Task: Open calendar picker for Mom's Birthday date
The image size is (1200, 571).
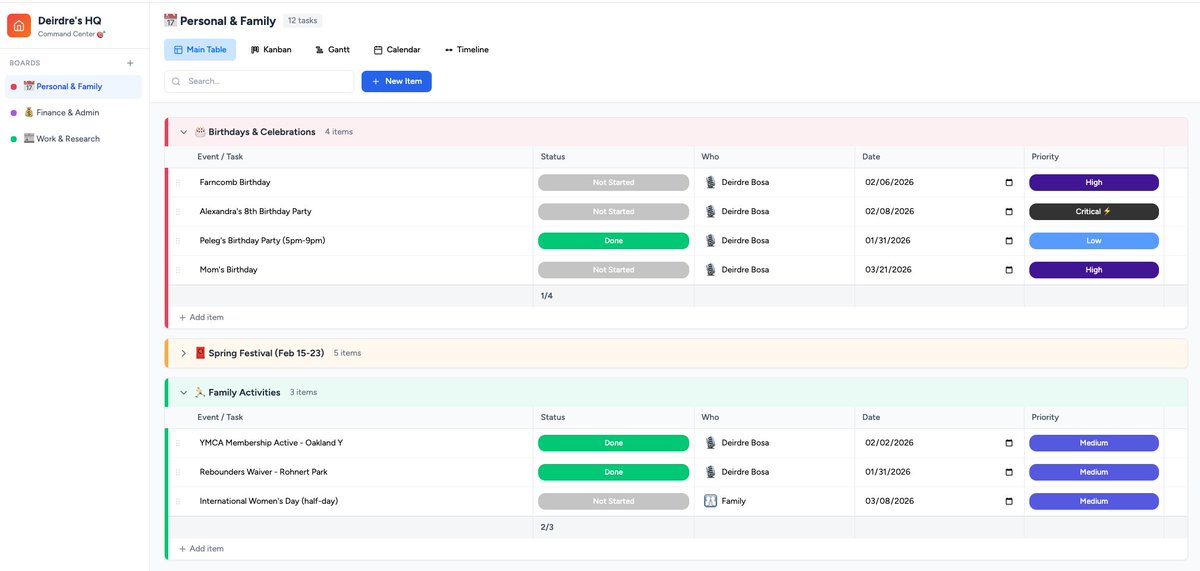Action: point(1008,270)
